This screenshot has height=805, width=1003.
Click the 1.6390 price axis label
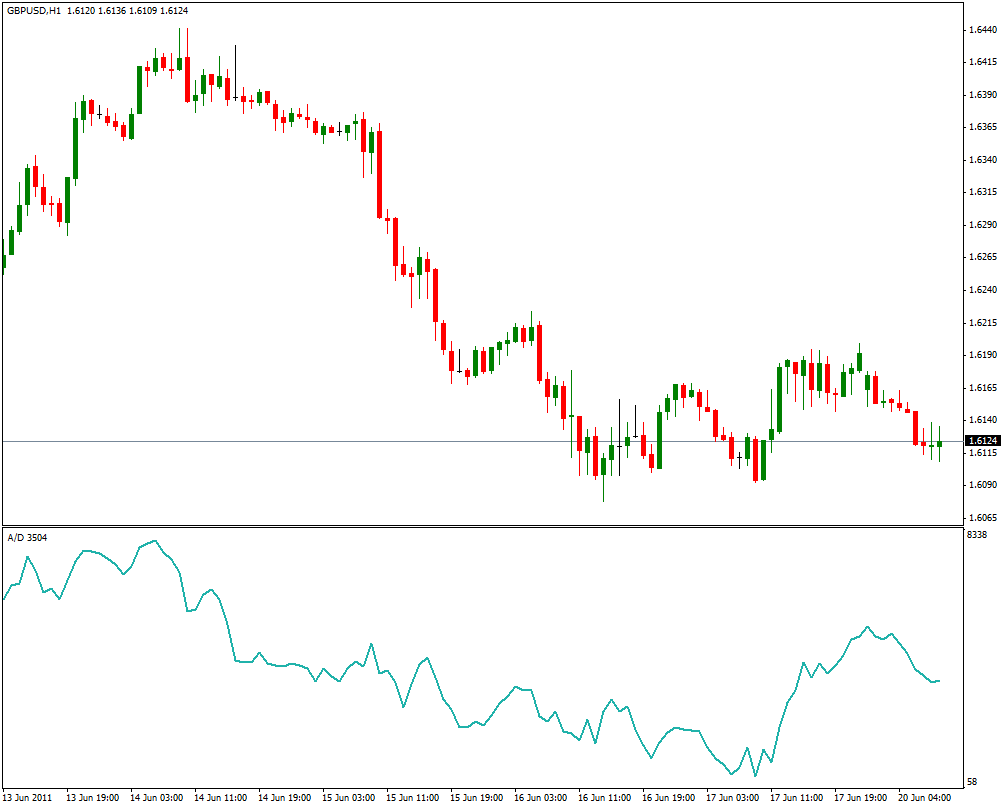click(x=983, y=95)
